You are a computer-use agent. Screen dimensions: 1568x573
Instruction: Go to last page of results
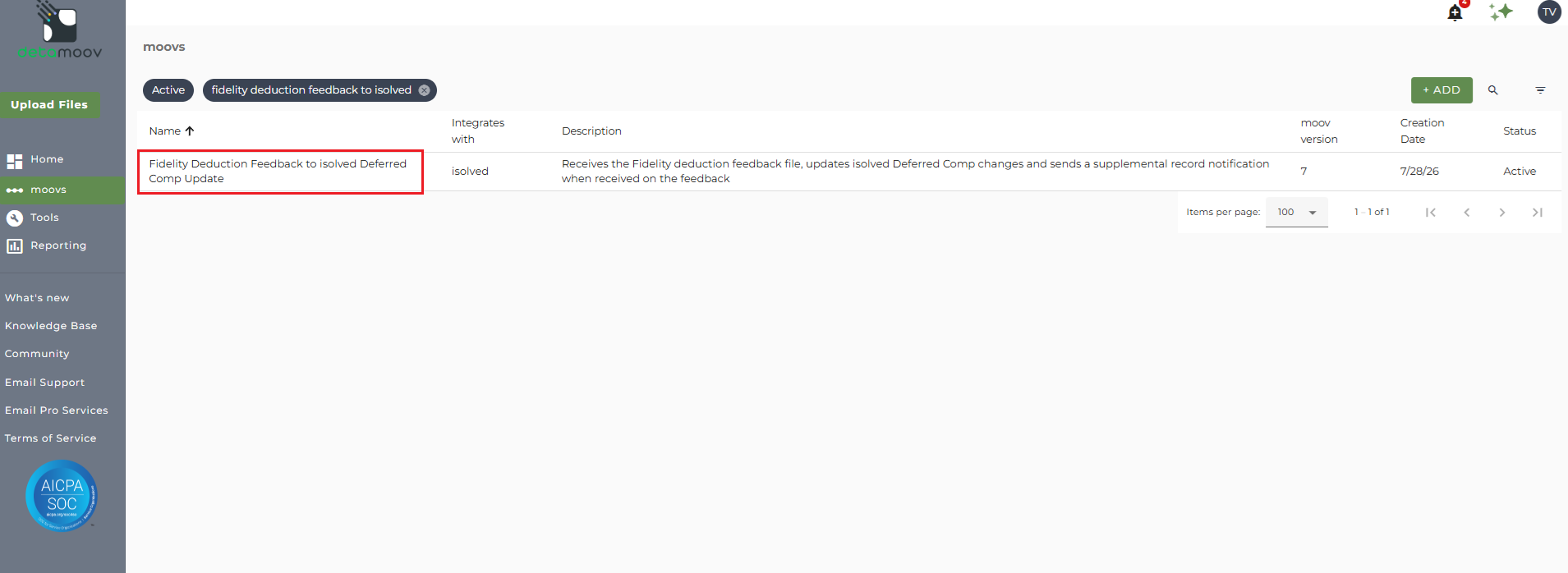pos(1538,213)
